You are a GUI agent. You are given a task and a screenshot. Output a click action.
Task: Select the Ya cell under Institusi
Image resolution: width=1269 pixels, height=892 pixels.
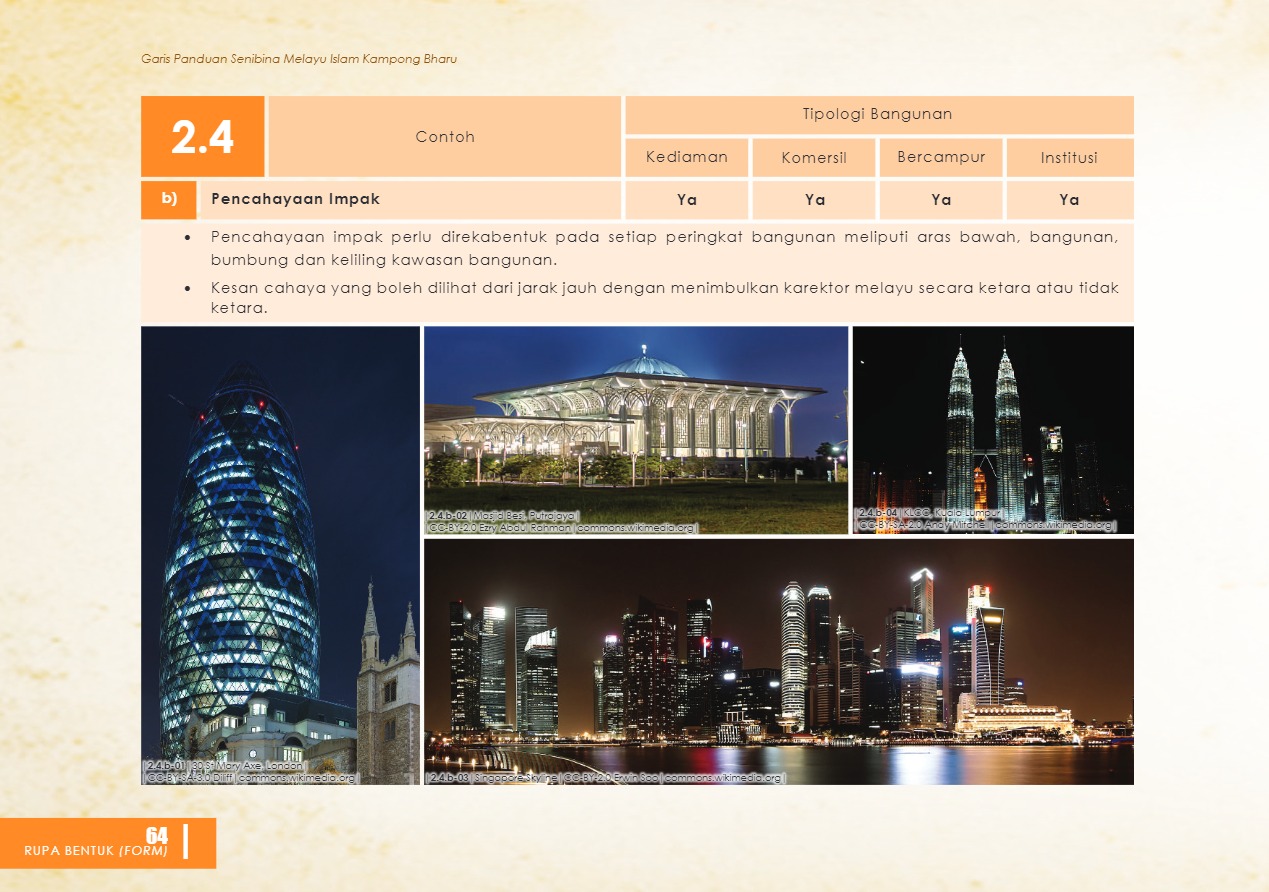click(x=1069, y=200)
